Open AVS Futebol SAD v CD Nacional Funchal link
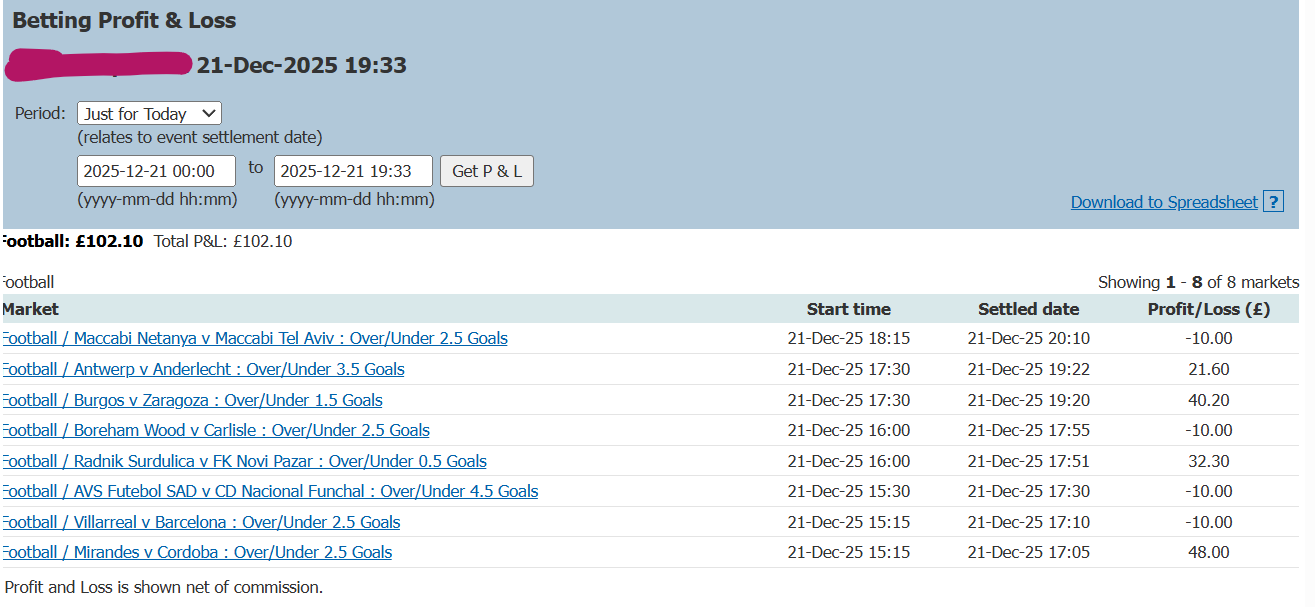The height and width of the screenshot is (607, 1315). (270, 491)
